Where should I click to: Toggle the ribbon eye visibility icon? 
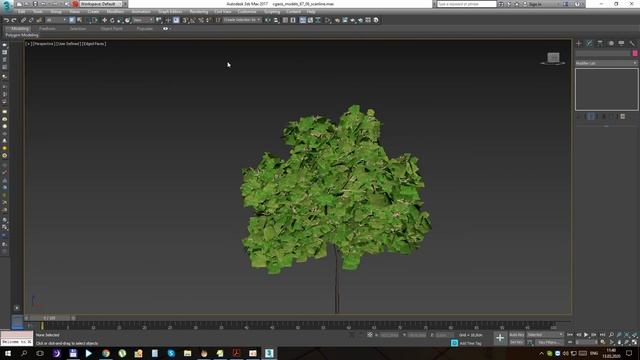tap(165, 29)
